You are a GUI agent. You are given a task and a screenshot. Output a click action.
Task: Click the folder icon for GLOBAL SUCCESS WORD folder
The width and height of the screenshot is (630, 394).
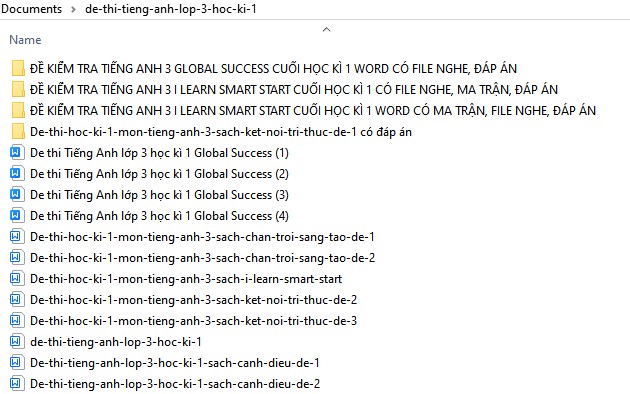[18, 68]
